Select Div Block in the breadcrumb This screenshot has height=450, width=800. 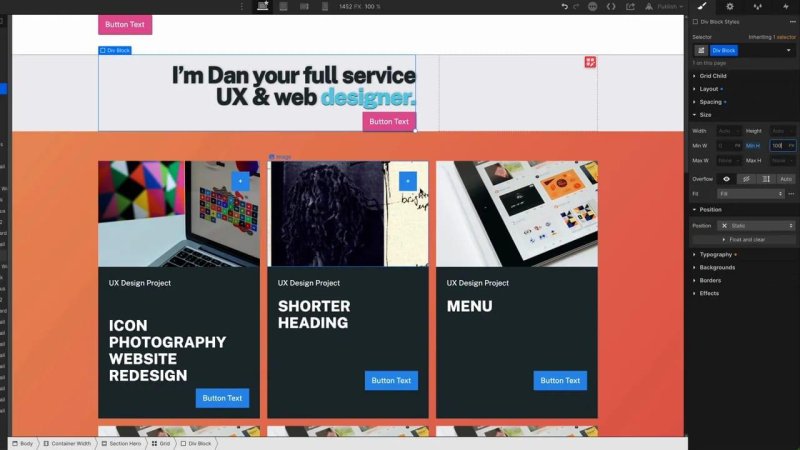click(x=196, y=444)
